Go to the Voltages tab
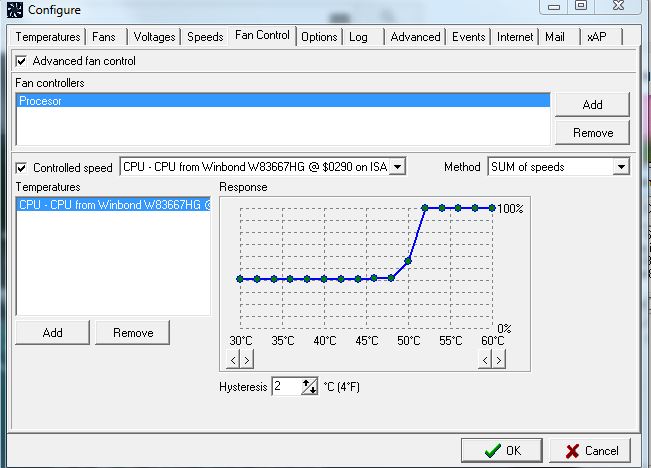The width and height of the screenshot is (651, 468). (154, 37)
